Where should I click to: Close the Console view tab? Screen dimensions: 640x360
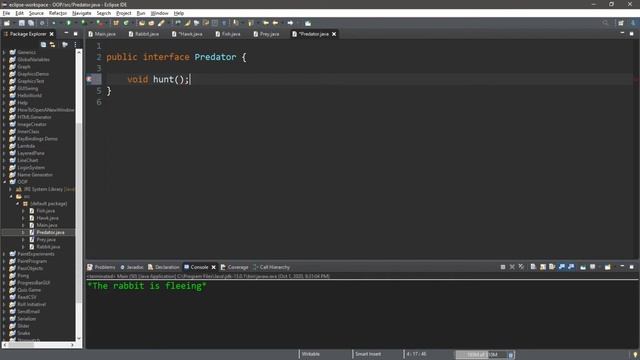pyautogui.click(x=213, y=267)
